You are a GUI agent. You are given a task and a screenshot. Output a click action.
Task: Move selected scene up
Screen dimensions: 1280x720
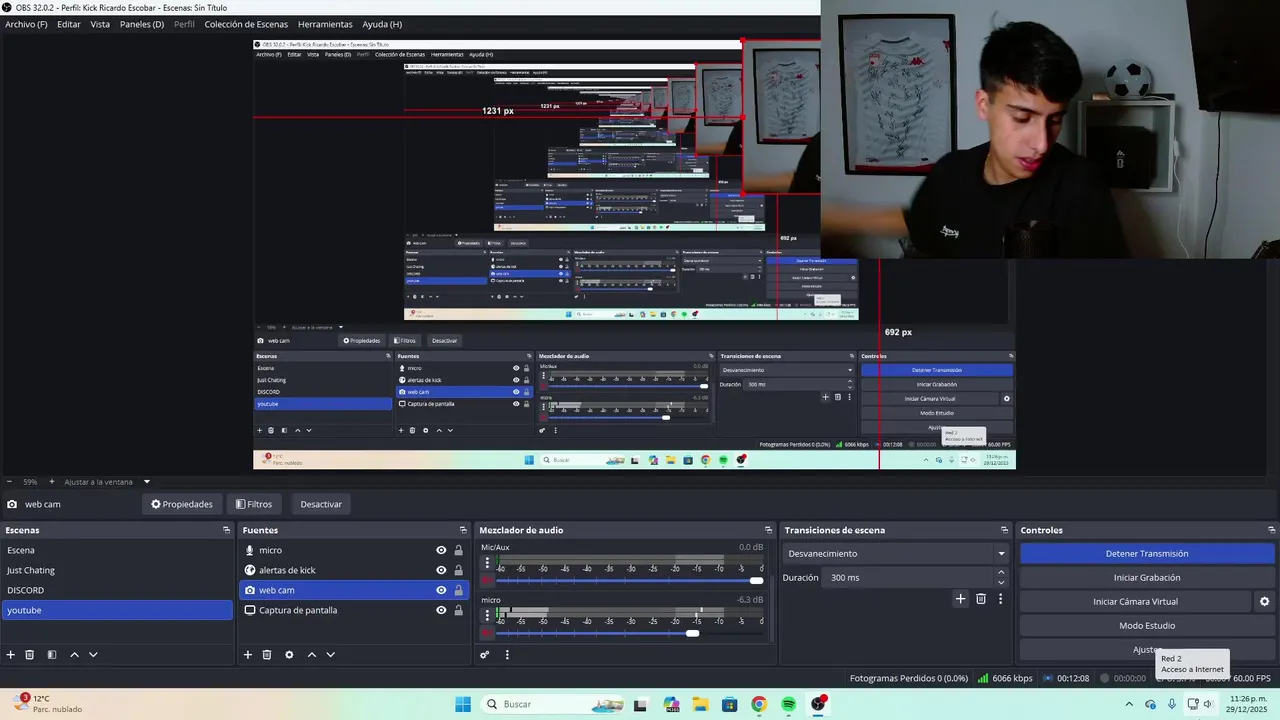tap(74, 655)
